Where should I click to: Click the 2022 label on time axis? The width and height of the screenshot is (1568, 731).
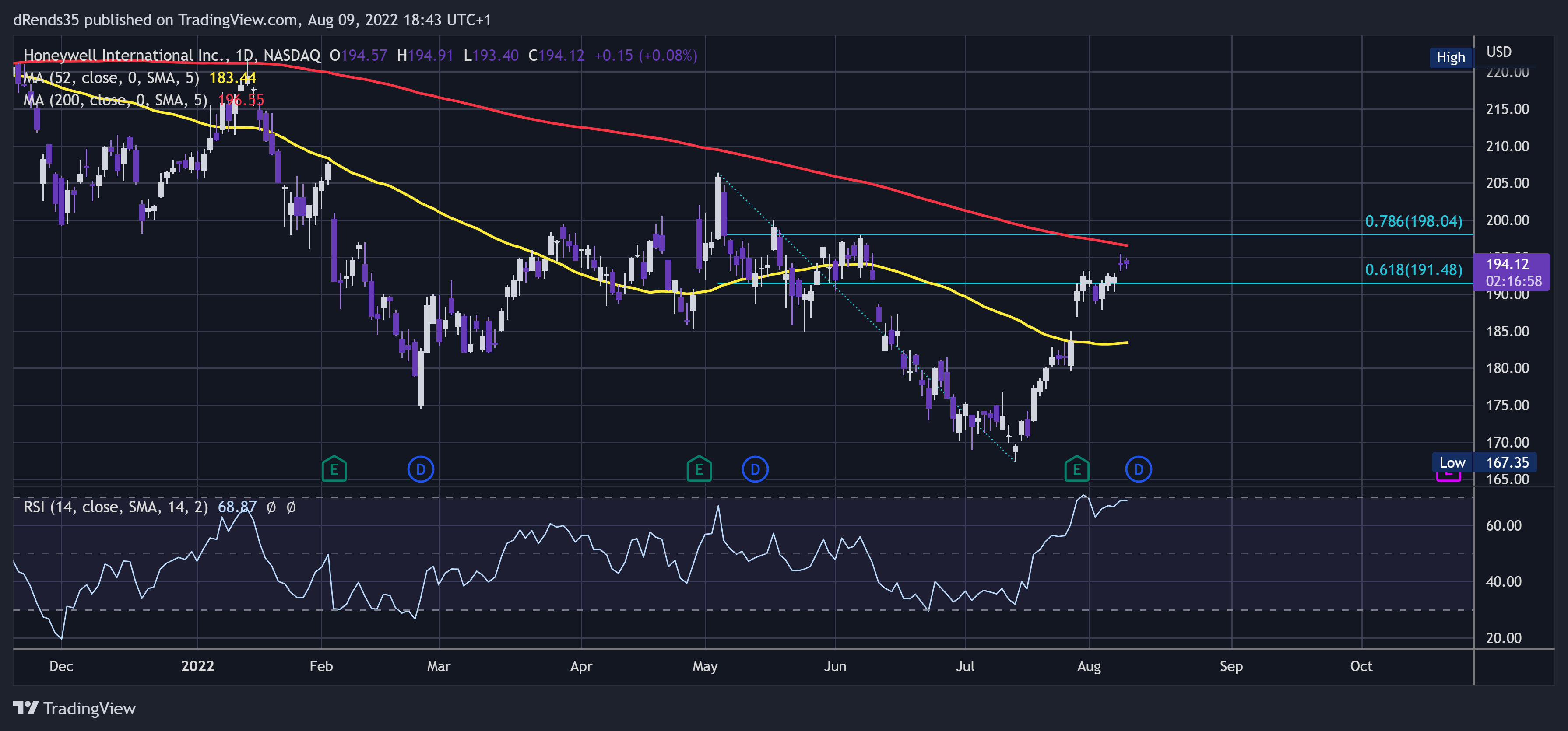(197, 666)
